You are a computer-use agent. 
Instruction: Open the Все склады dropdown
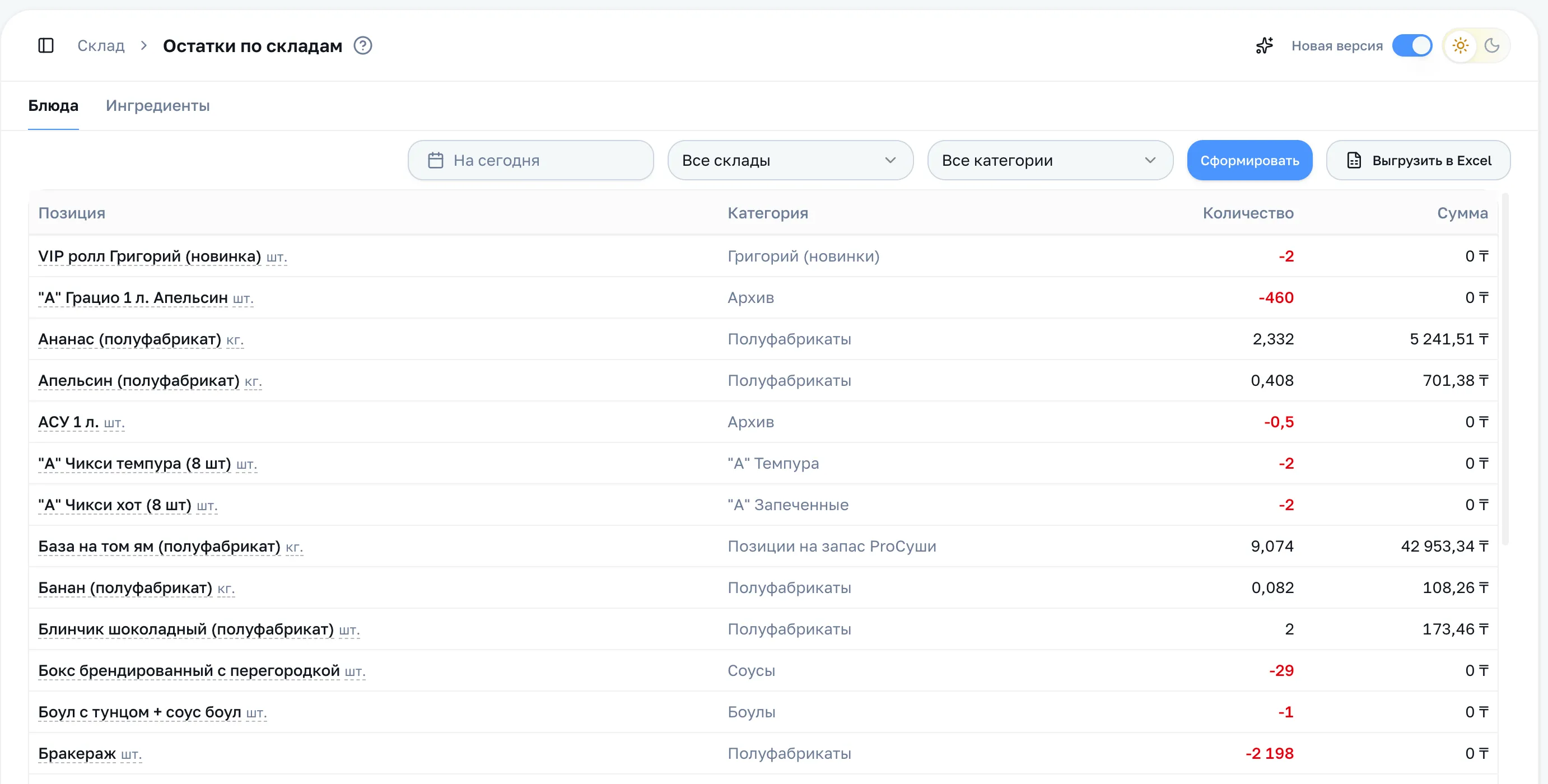coord(790,160)
